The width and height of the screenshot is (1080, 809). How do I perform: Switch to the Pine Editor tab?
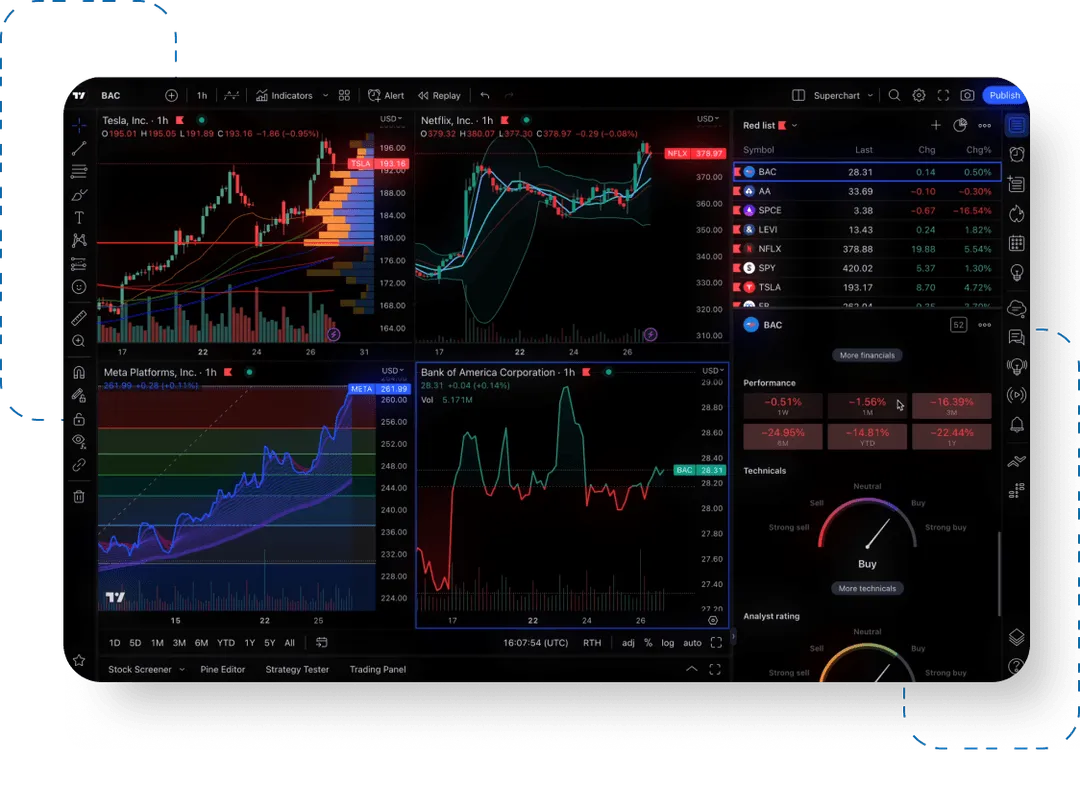pos(223,669)
